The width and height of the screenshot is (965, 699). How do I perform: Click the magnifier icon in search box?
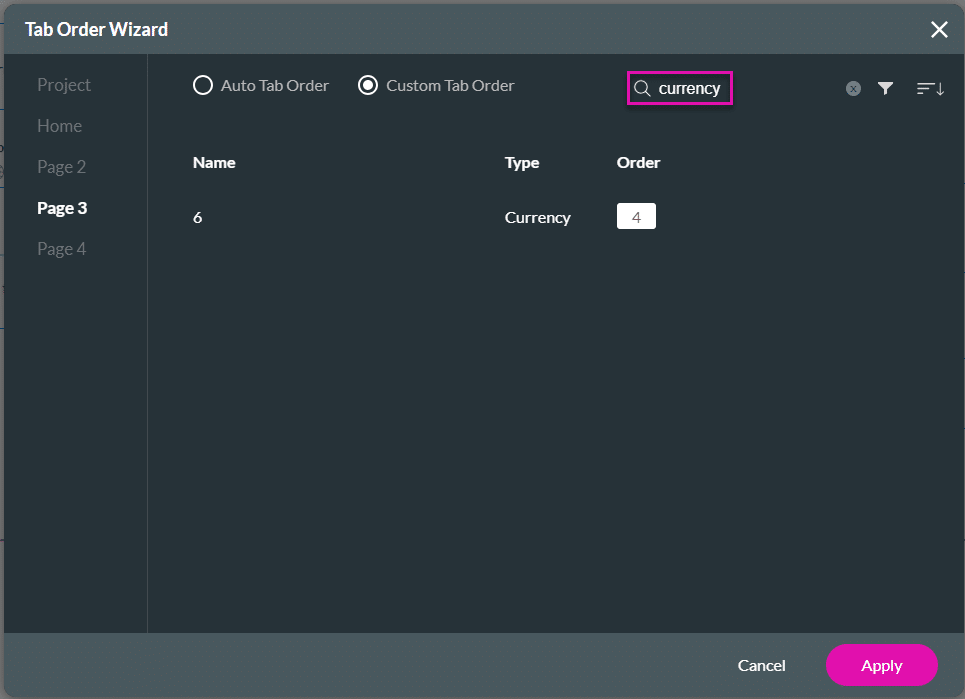tap(642, 88)
